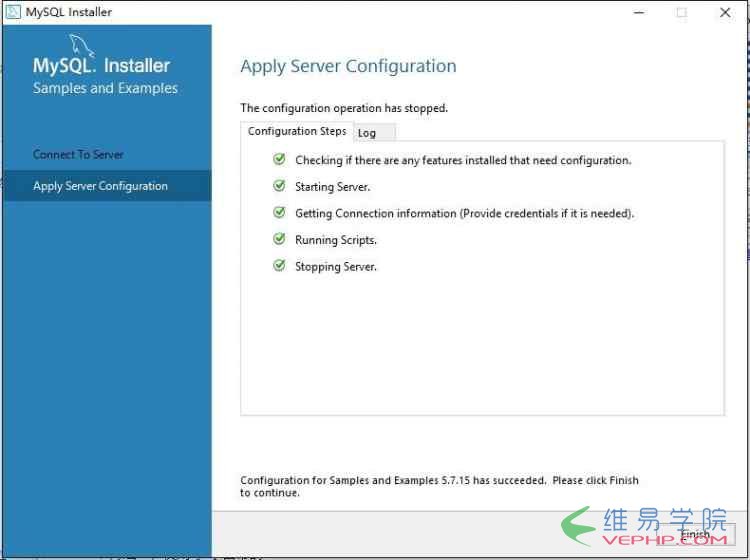Click green checkmark beside Stopping Server
Image resolution: width=750 pixels, height=560 pixels.
tap(279, 265)
